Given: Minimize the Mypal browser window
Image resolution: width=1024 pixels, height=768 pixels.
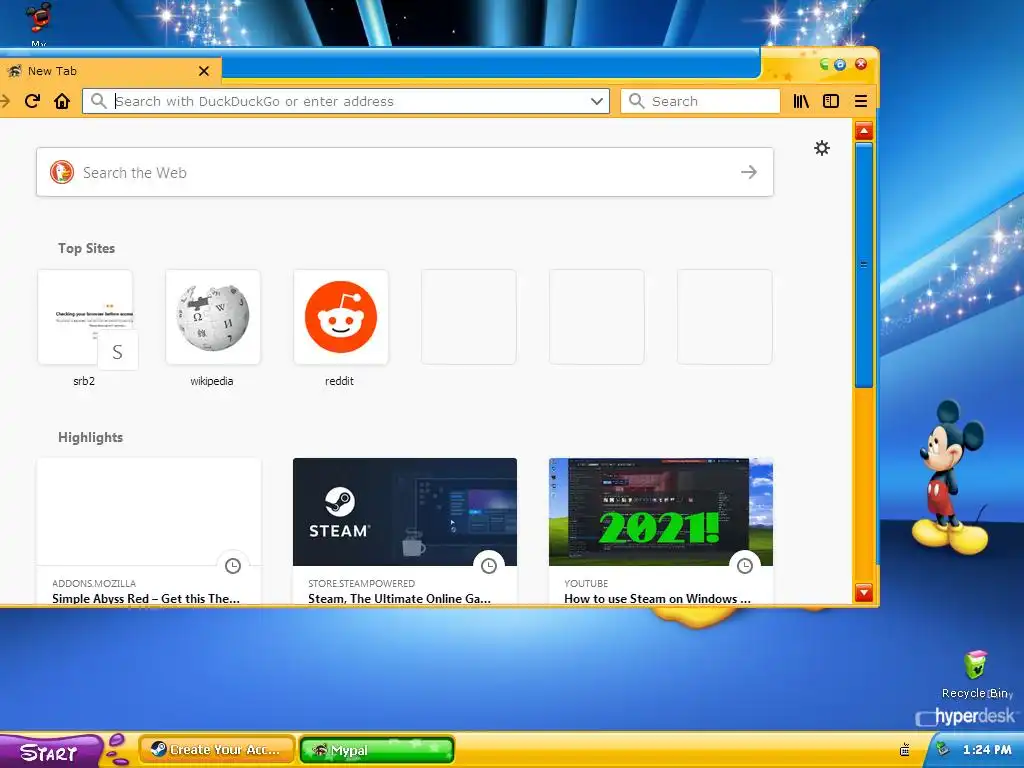Looking at the screenshot, I should pos(825,64).
